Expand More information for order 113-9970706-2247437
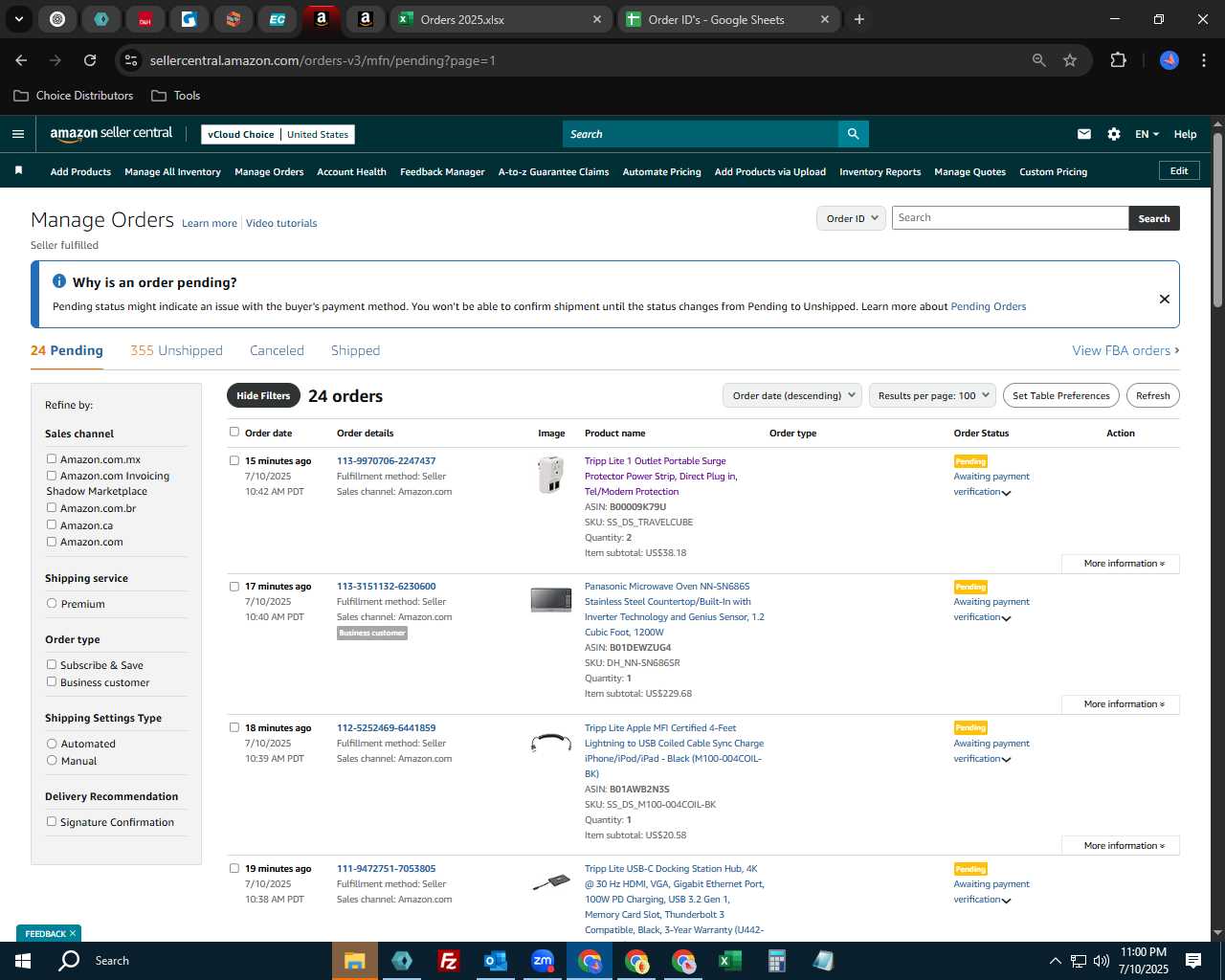Image resolution: width=1225 pixels, height=980 pixels. [x=1121, y=564]
